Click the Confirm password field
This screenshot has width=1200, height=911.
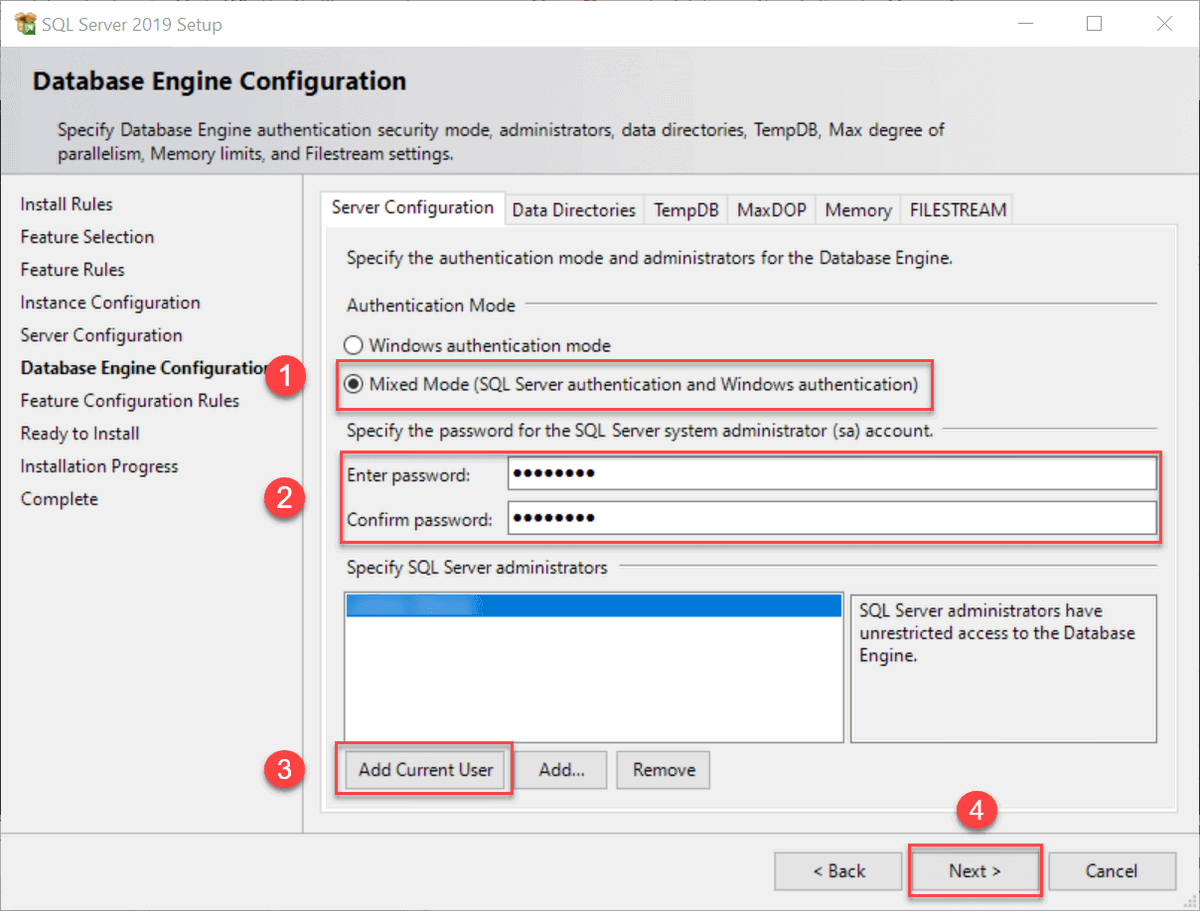pyautogui.click(x=832, y=517)
